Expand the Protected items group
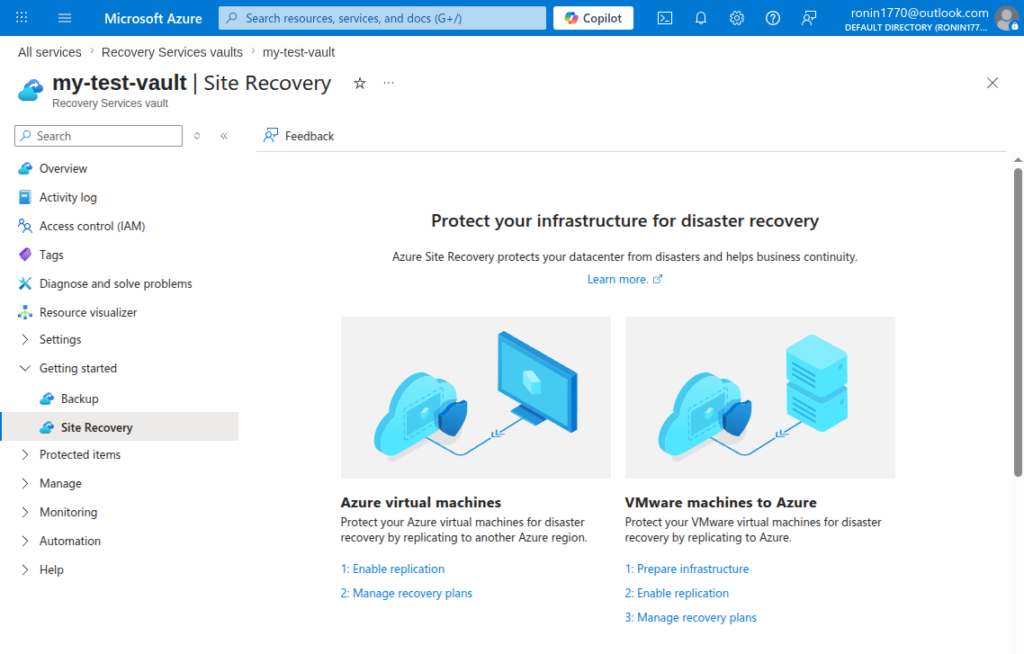The height and width of the screenshot is (654, 1024). [25, 455]
